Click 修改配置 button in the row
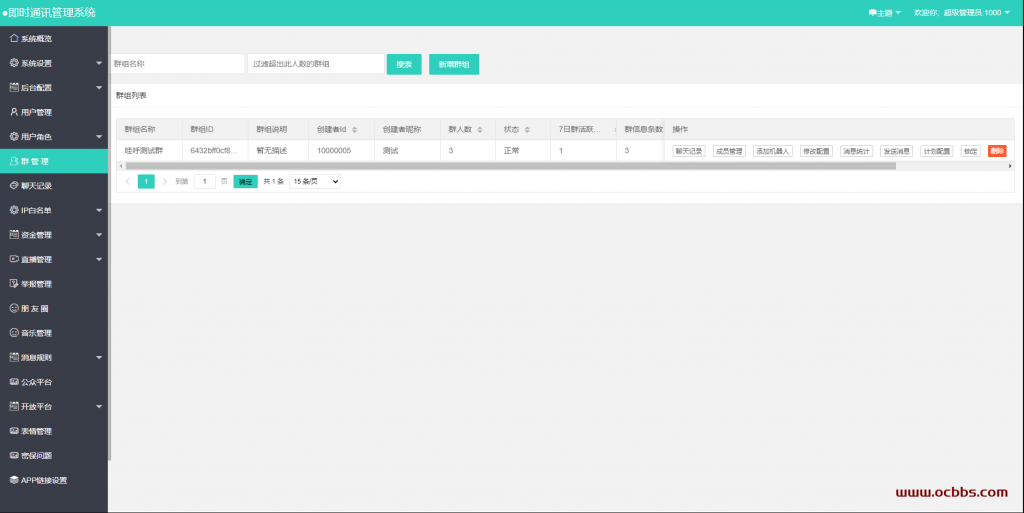 pos(816,151)
